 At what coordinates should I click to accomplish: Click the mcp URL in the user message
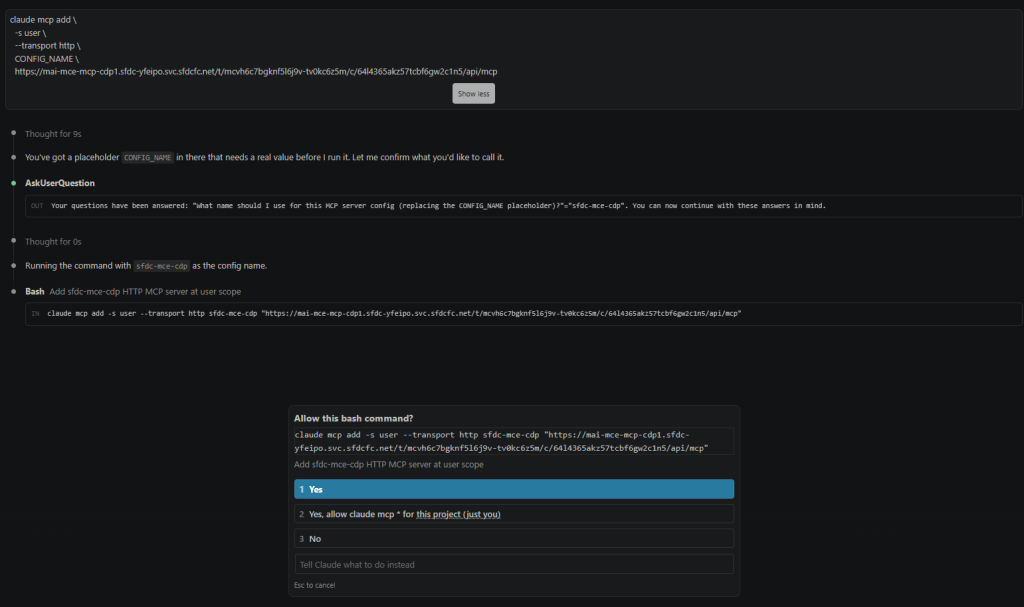click(256, 71)
